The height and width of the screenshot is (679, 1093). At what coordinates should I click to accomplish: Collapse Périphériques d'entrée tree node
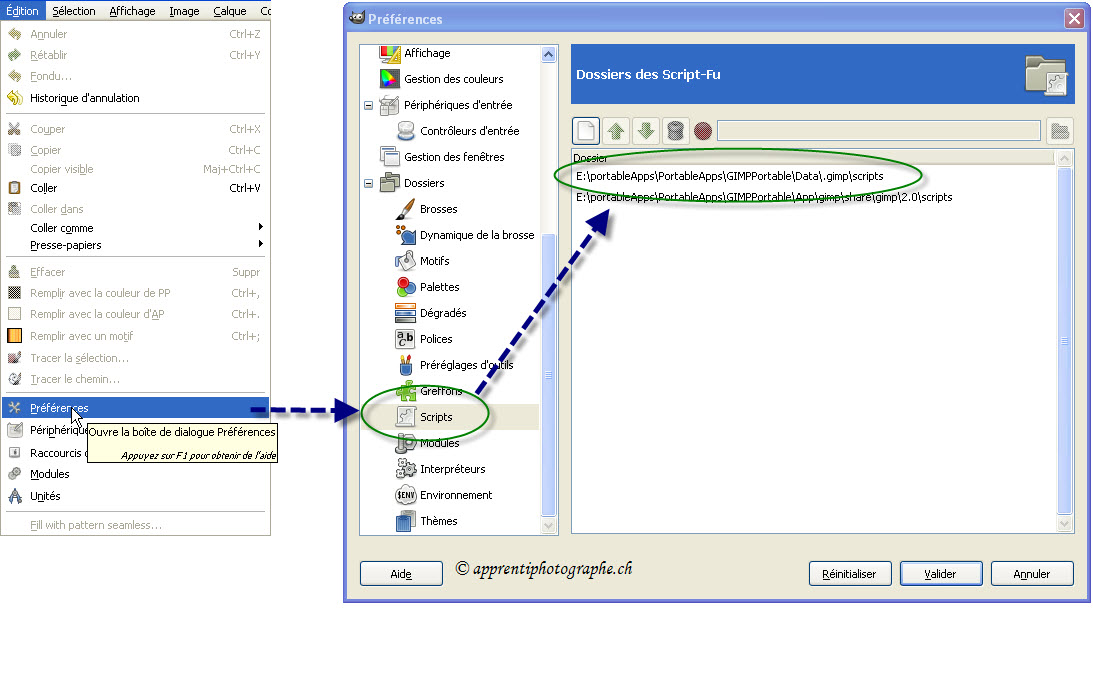369,106
